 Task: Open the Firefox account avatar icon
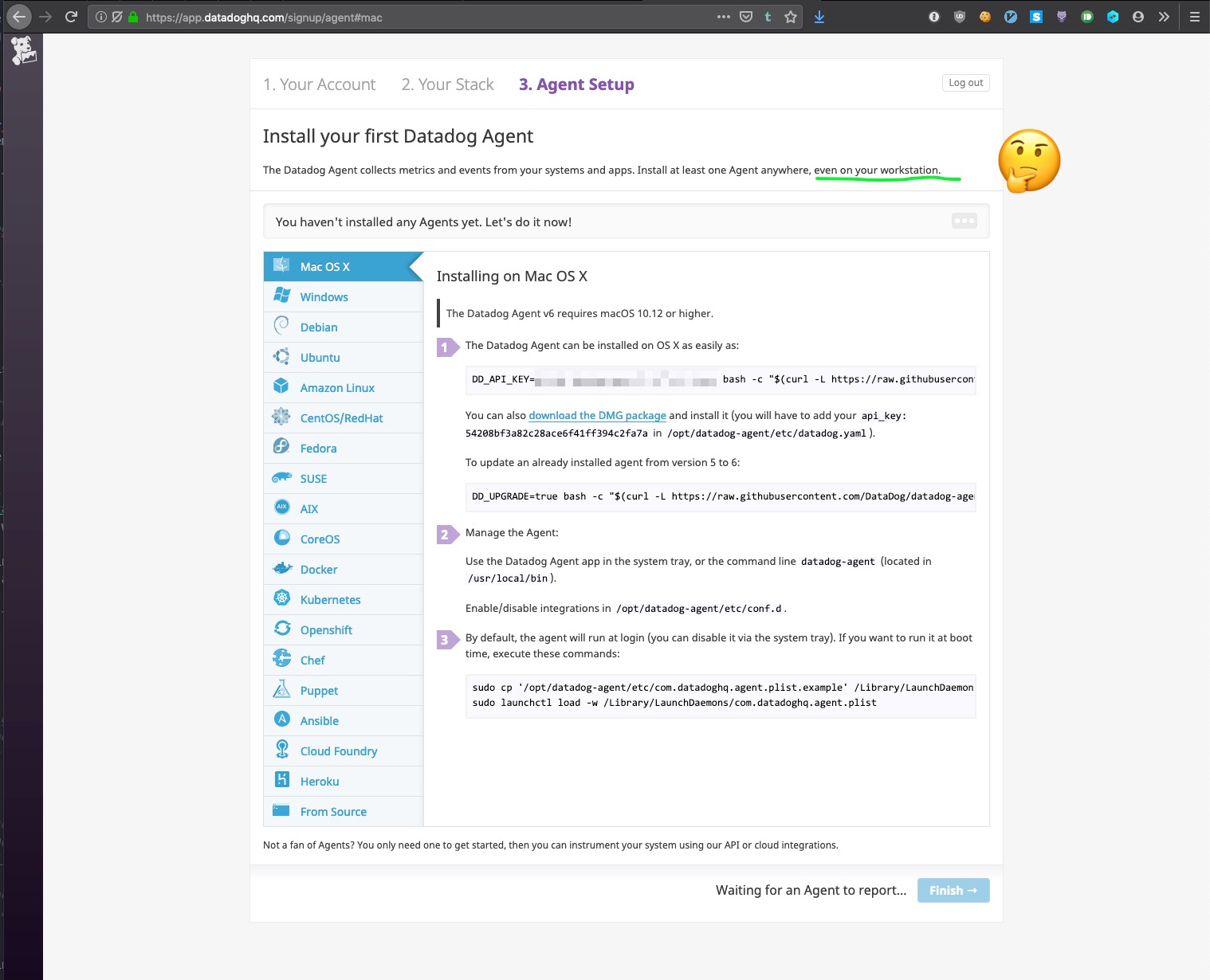tap(1138, 17)
